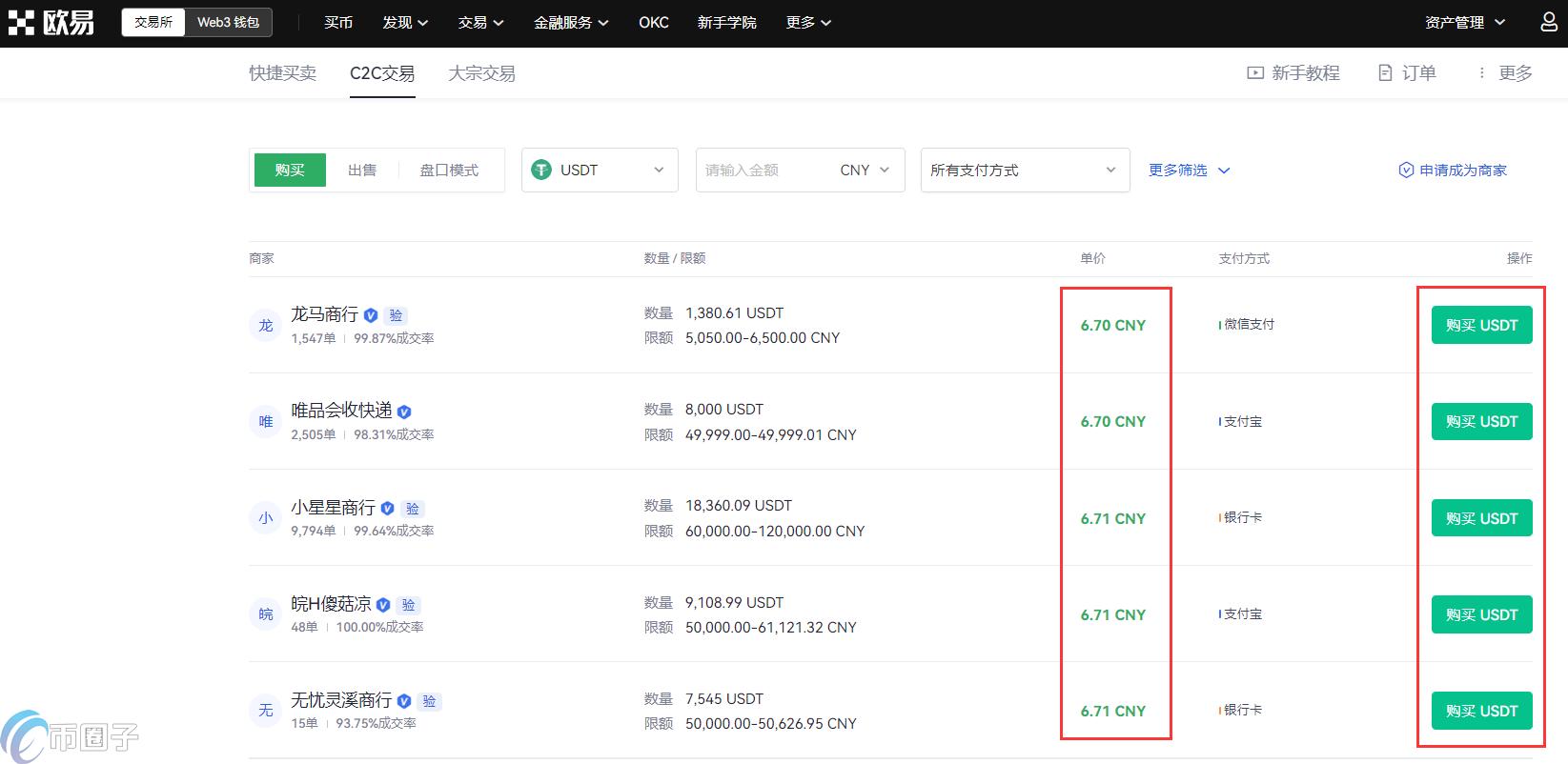Switch to Web3 钱包 mode toggle
1568x764 pixels.
228,22
